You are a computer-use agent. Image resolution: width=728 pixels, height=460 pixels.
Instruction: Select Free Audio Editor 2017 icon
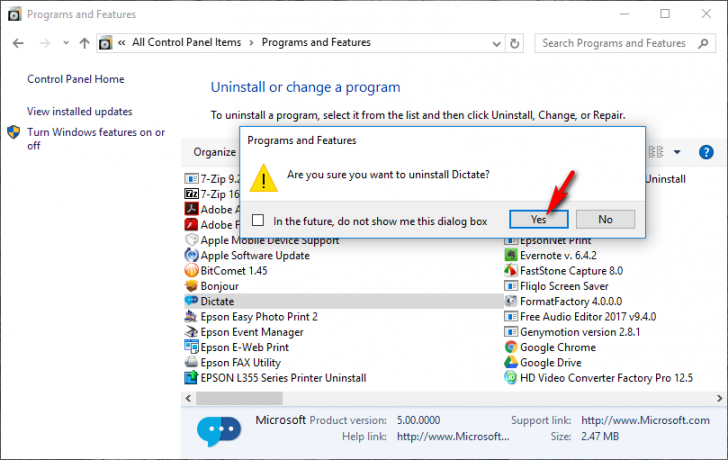point(511,317)
